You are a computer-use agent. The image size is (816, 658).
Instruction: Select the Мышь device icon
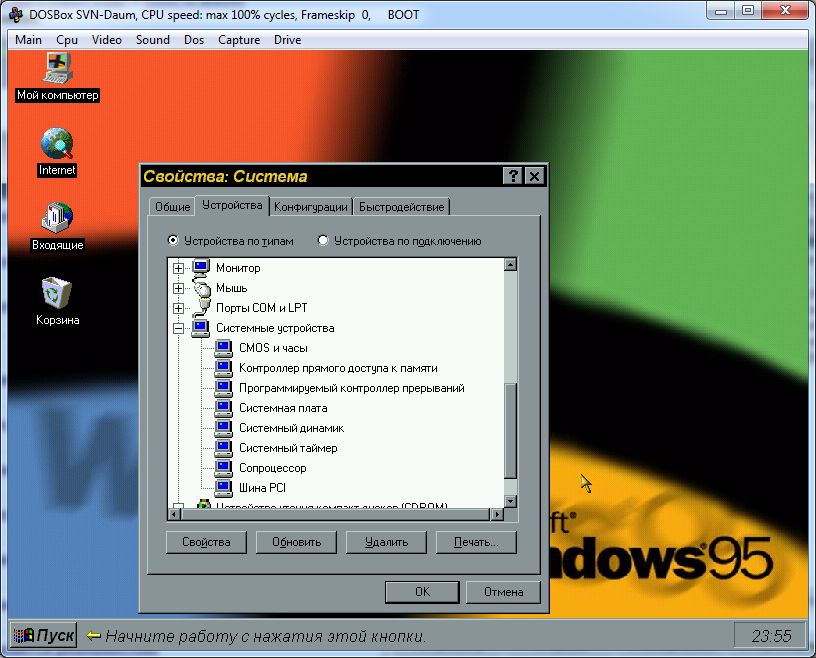pyautogui.click(x=201, y=288)
